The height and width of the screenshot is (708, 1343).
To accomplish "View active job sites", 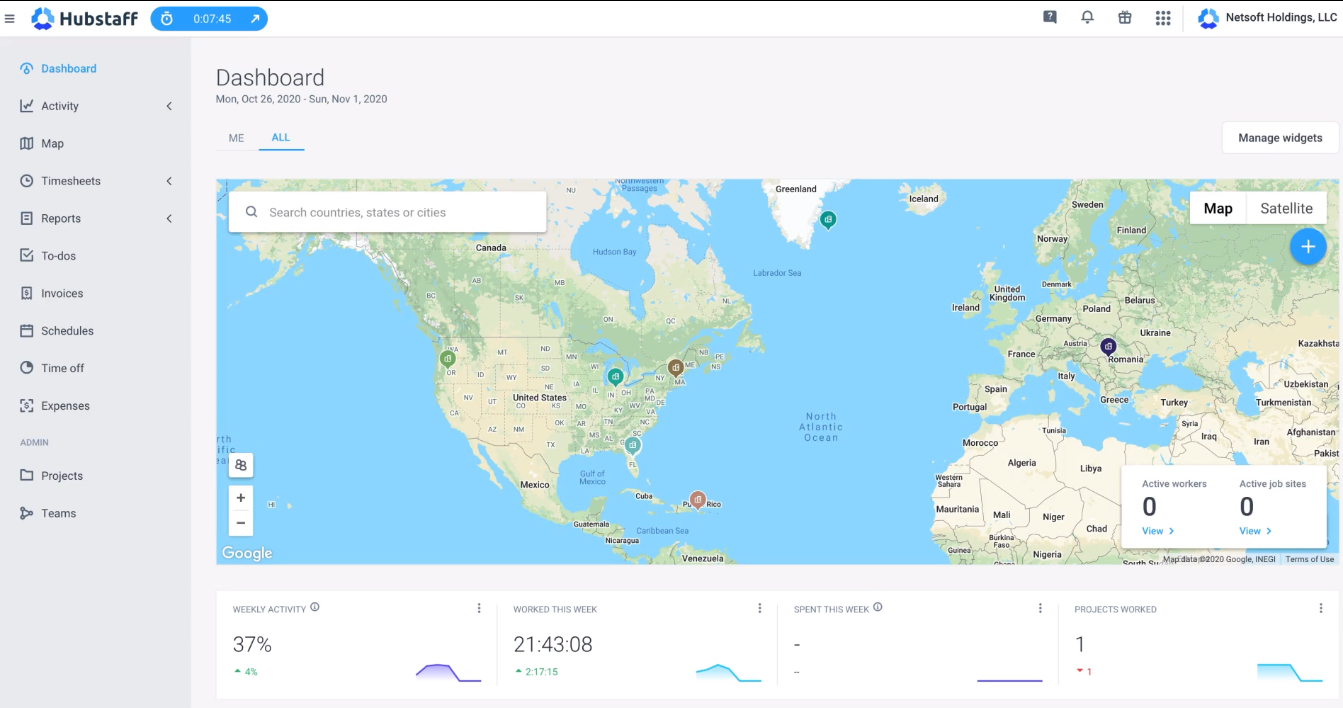I will [1255, 531].
